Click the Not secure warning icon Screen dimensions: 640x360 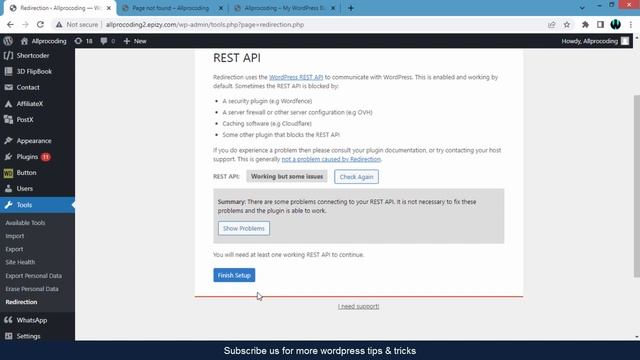(x=59, y=24)
